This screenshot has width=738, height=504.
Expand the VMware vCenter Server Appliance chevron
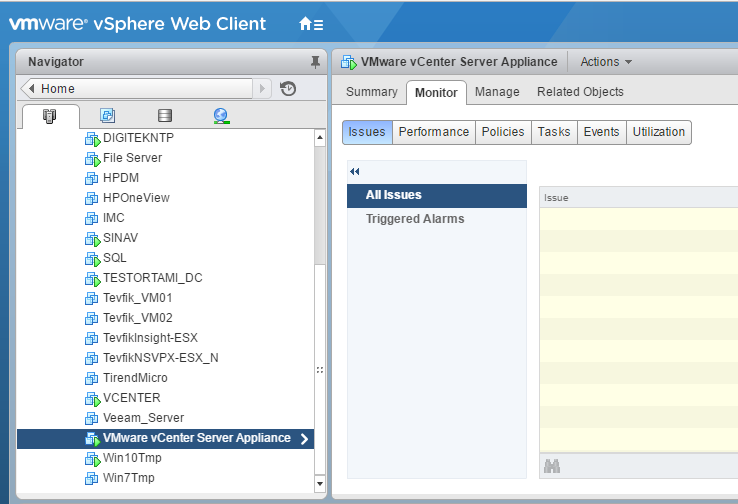305,439
